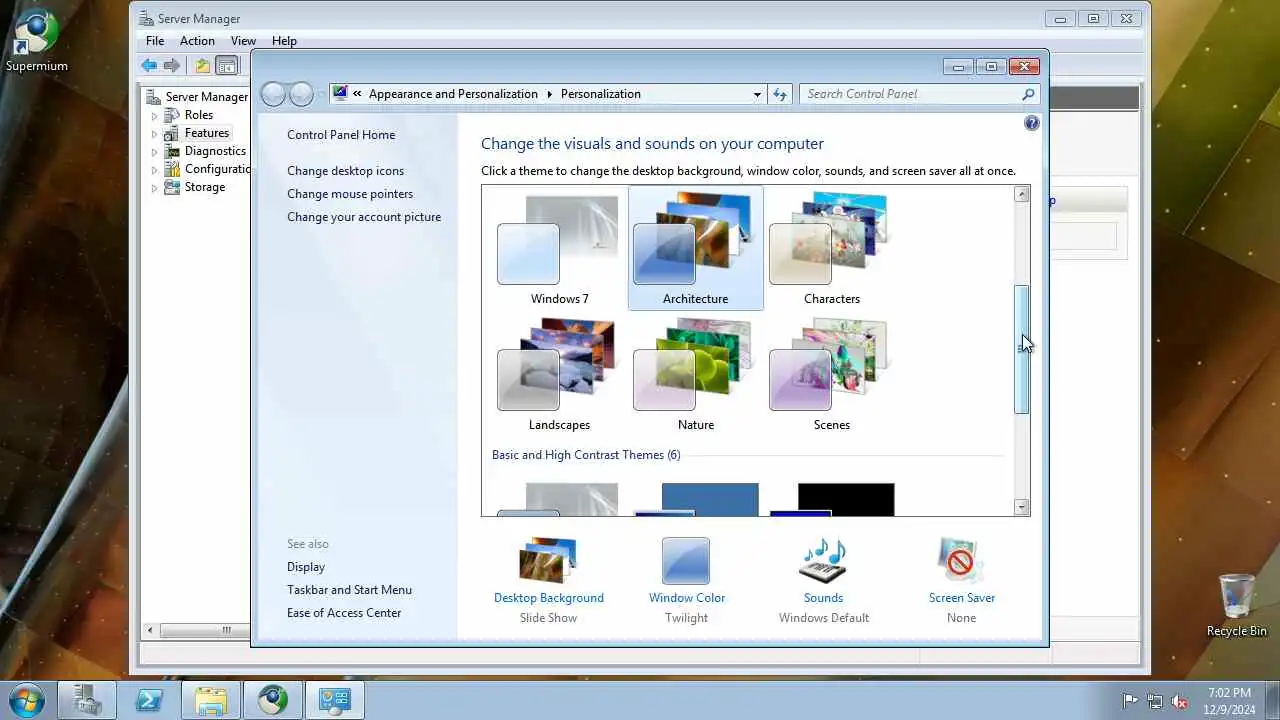Click Change desktop icons link
This screenshot has height=720, width=1280.
tap(346, 171)
